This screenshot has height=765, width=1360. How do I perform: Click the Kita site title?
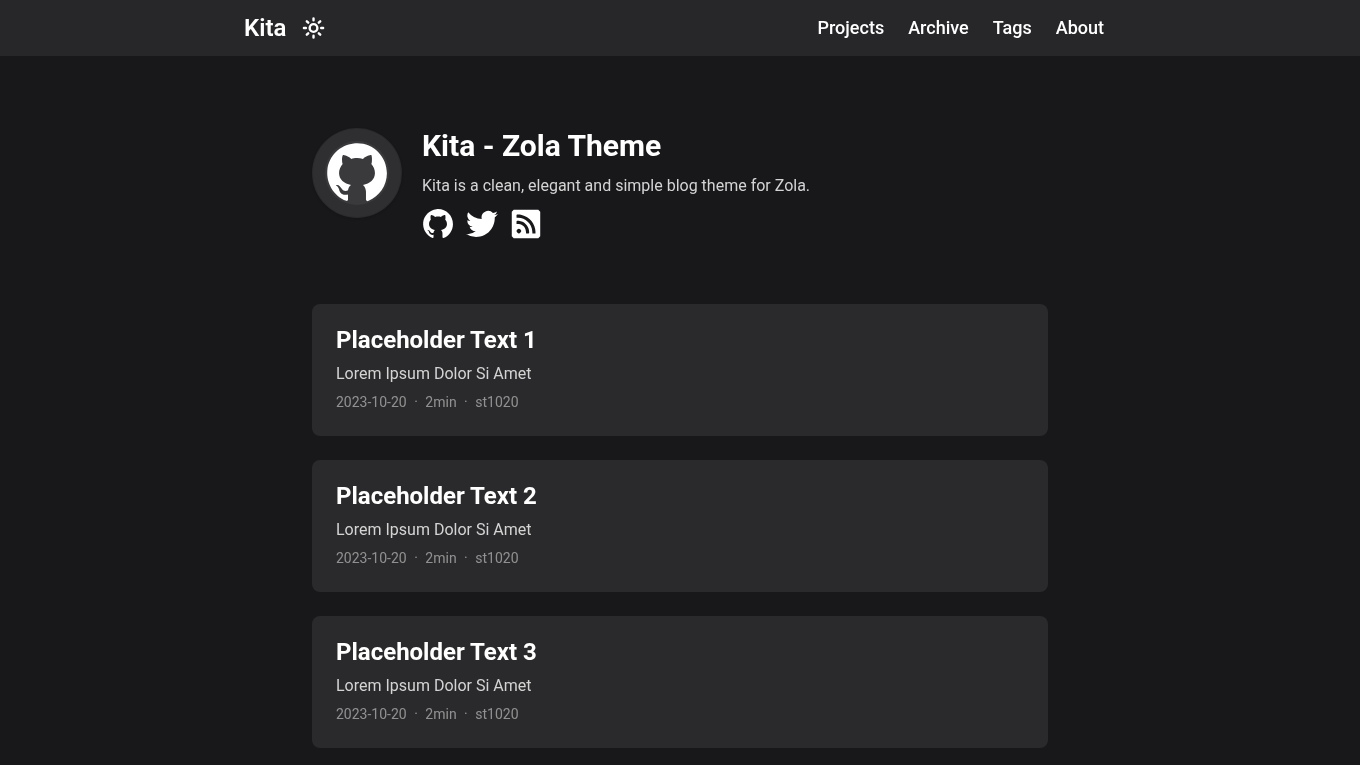click(x=265, y=28)
